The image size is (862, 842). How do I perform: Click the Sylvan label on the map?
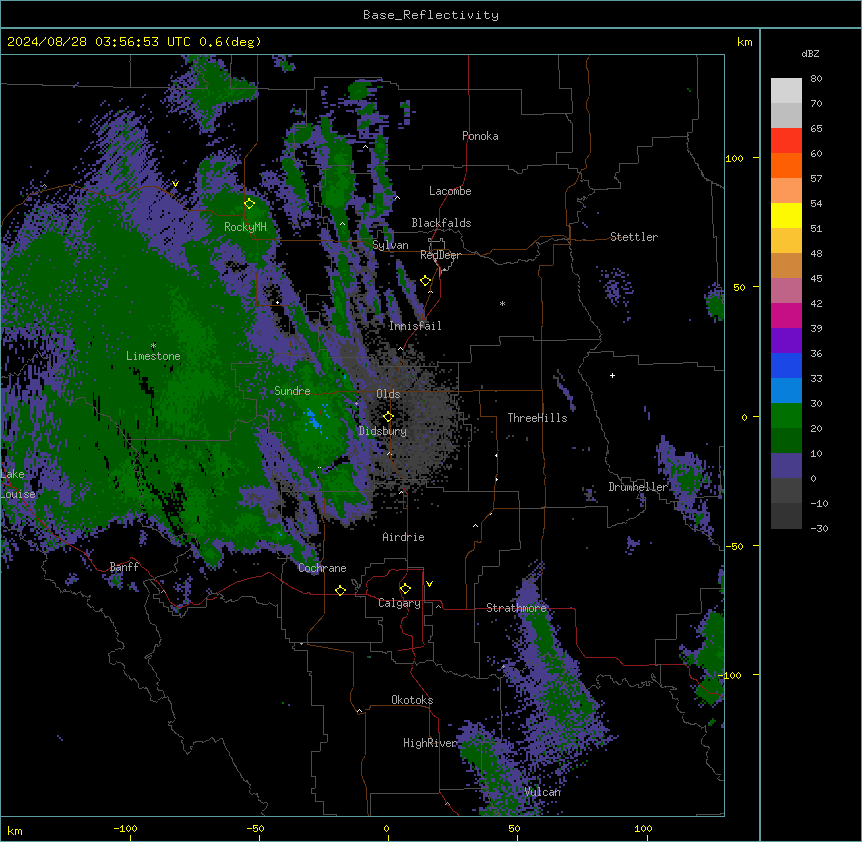390,245
